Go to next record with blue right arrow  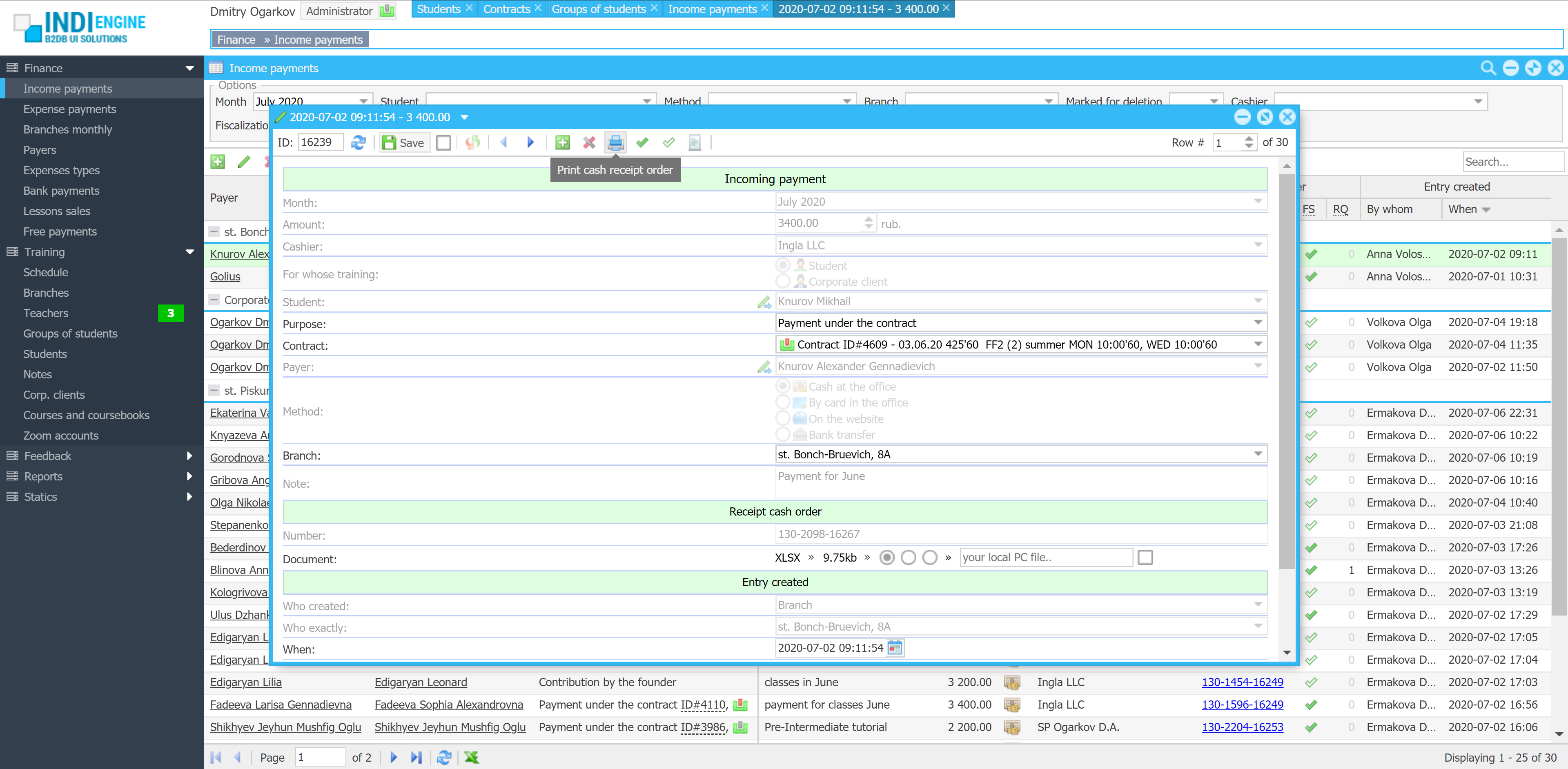[530, 142]
